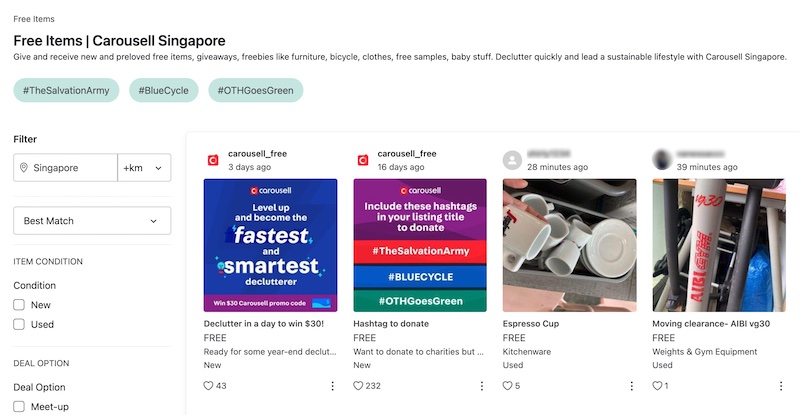The width and height of the screenshot is (800, 415).
Task: Like the Declutter in a day listing
Action: click(209, 385)
